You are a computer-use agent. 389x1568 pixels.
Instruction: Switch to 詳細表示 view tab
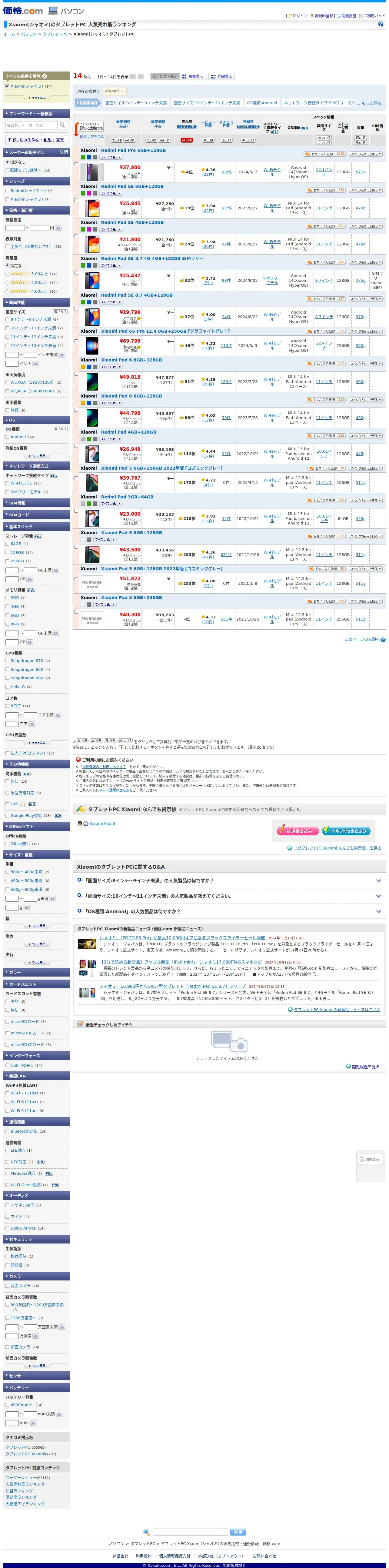(x=221, y=77)
